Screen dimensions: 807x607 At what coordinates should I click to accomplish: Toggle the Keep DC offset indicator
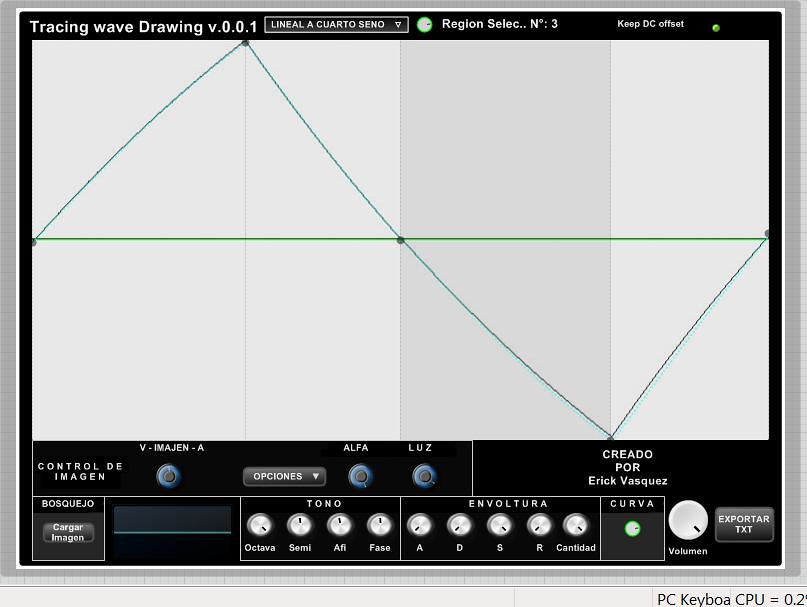[716, 28]
